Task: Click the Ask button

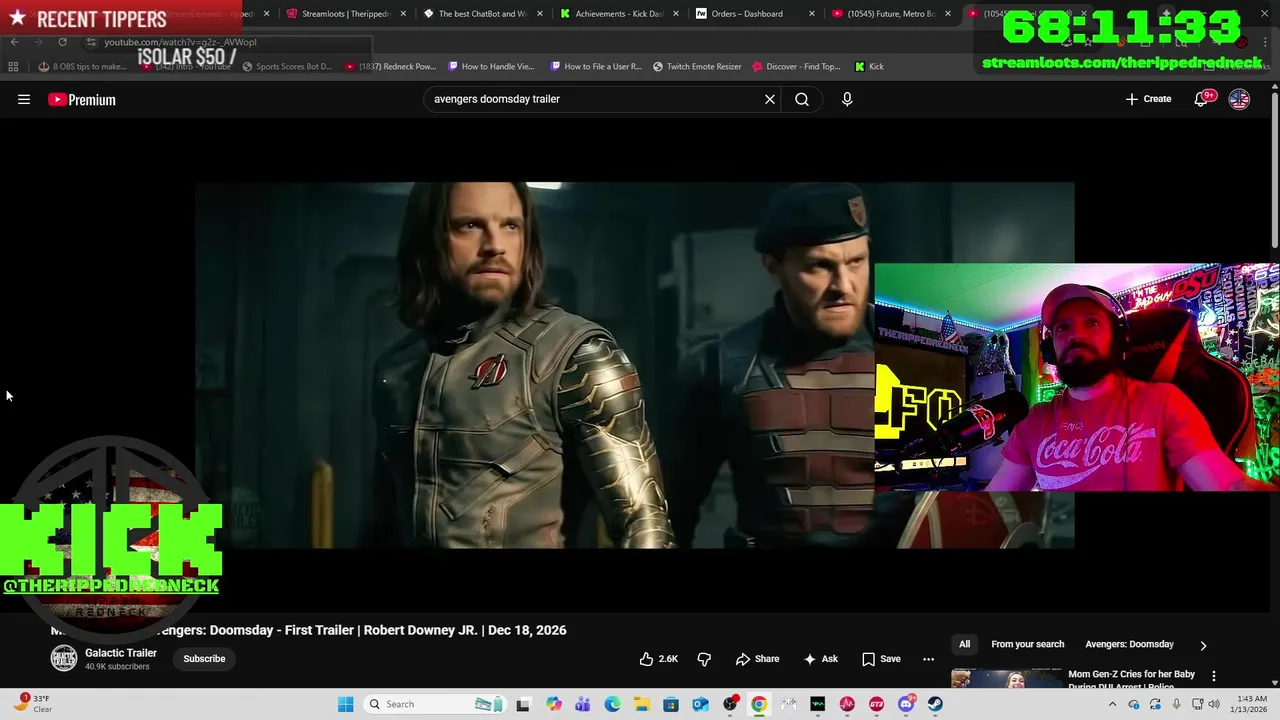Action: tap(821, 659)
